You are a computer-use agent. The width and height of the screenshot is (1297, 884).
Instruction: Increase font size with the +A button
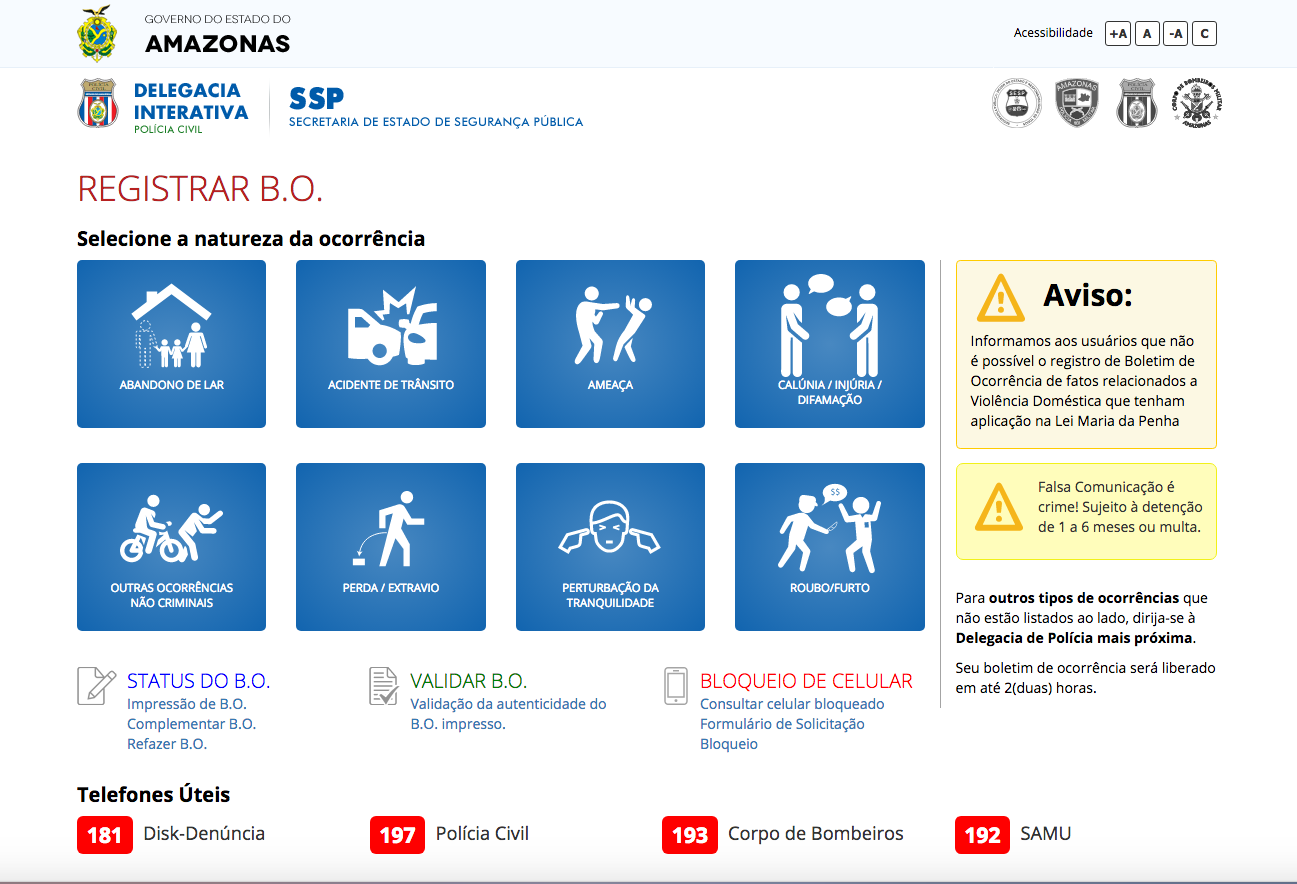pos(1117,33)
